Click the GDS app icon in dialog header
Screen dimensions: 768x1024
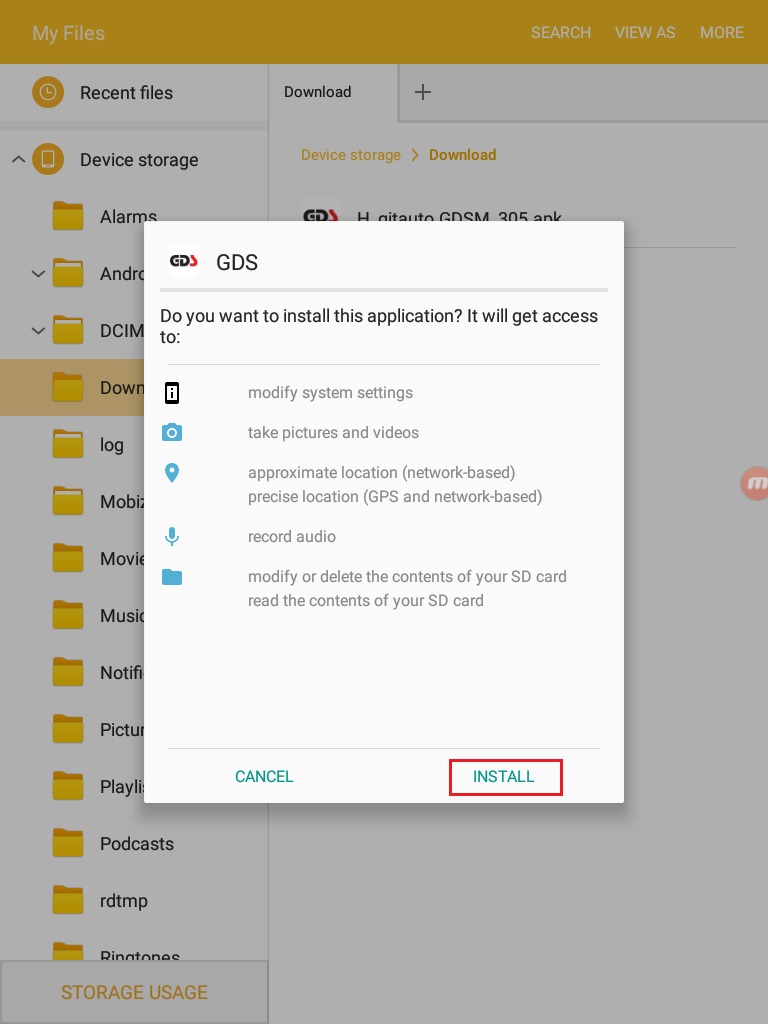point(184,261)
